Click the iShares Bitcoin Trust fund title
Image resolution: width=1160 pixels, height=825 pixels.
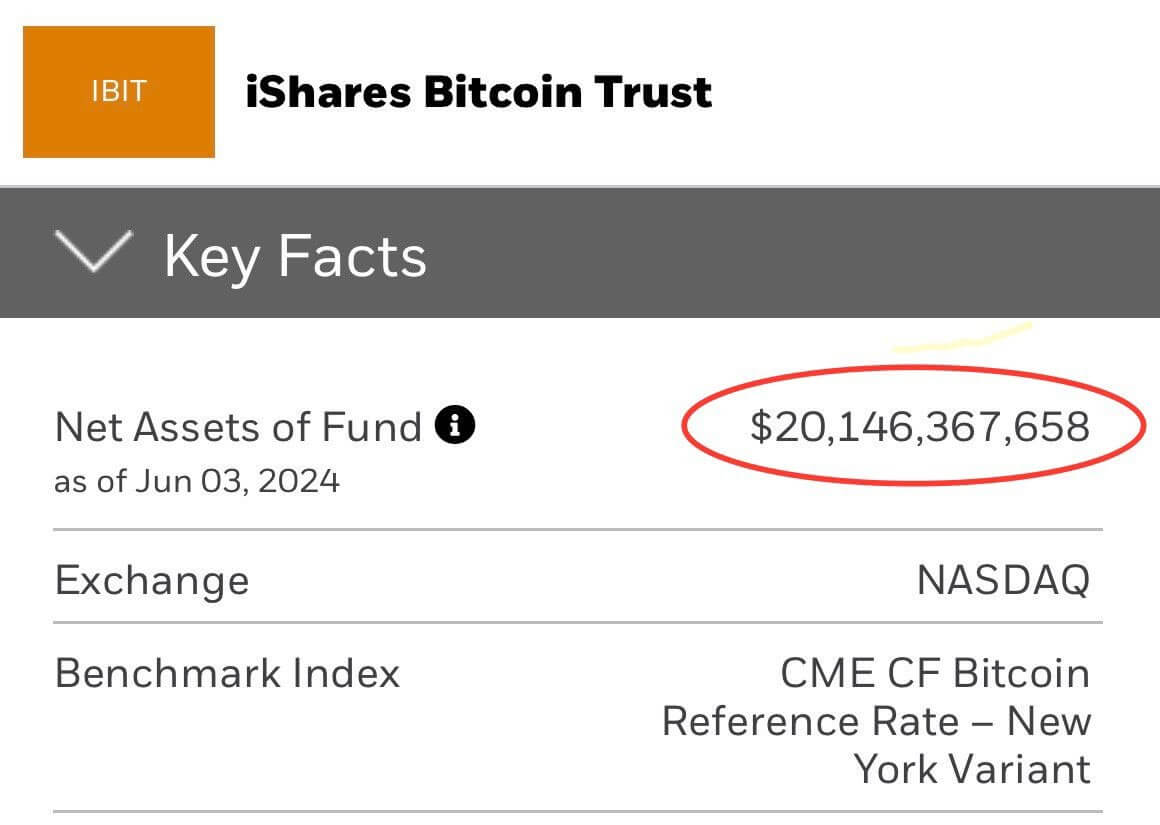click(x=478, y=92)
